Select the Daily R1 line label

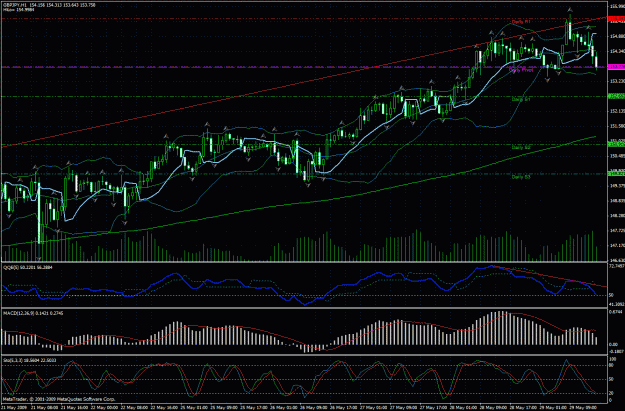click(x=521, y=22)
